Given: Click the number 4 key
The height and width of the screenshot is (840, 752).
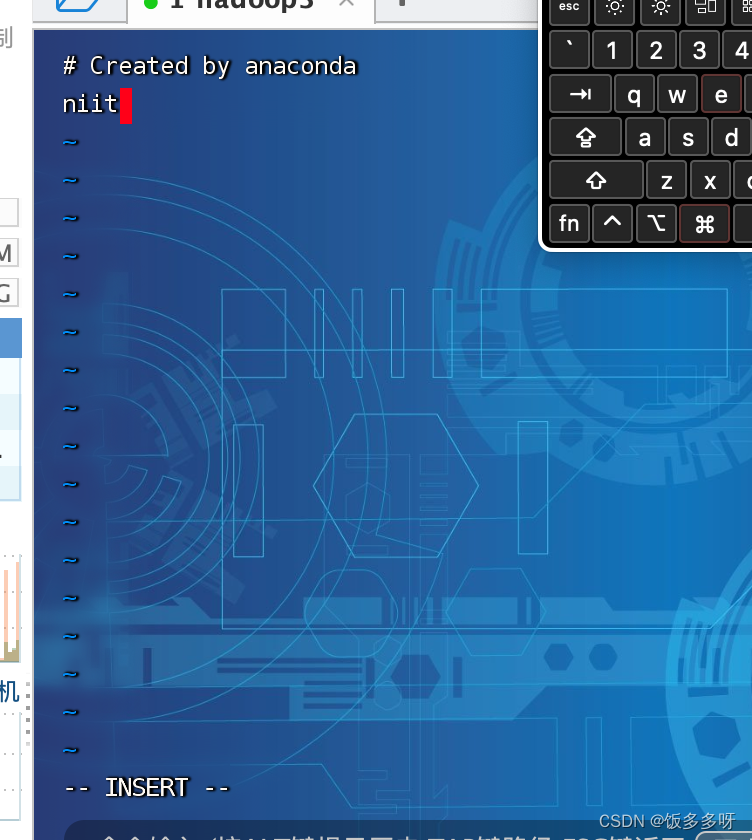Looking at the screenshot, I should click(740, 50).
